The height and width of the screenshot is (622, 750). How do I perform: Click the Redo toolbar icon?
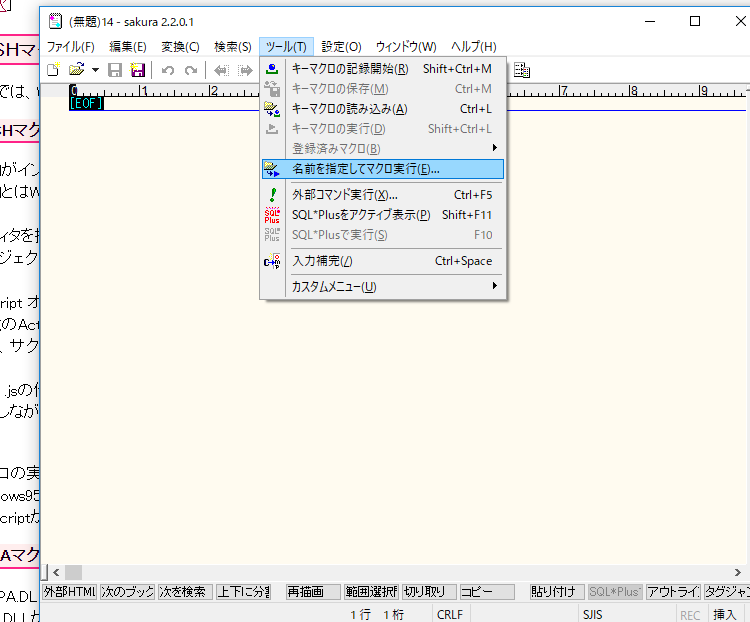(x=191, y=70)
